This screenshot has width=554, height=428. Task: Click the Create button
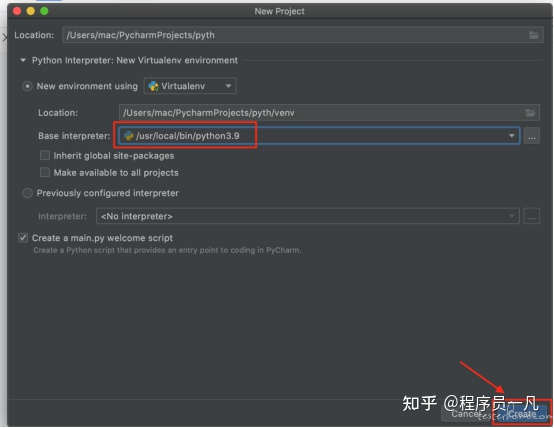(x=522, y=414)
